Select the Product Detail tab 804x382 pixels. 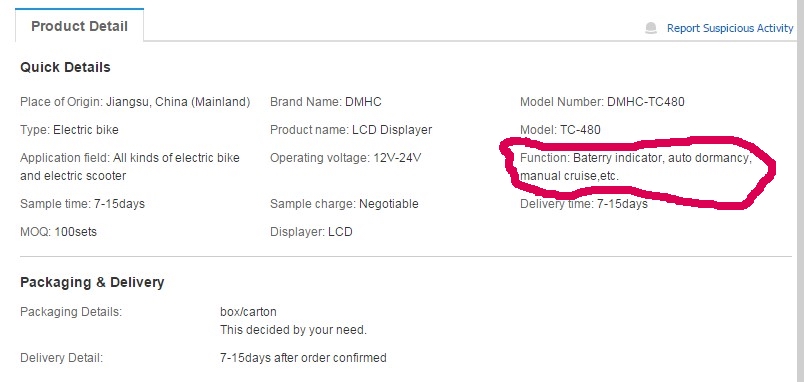point(79,26)
